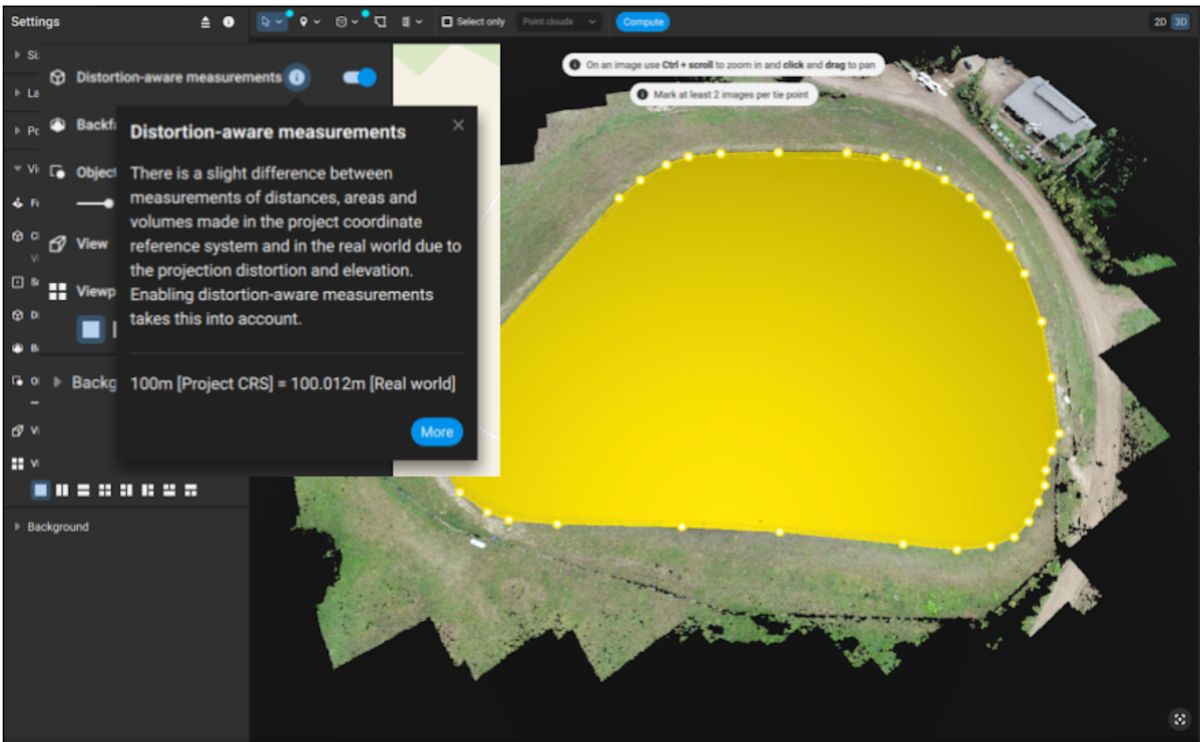This screenshot has height=742, width=1200.
Task: Click the Object slider handle in callout
Action: pos(109,203)
